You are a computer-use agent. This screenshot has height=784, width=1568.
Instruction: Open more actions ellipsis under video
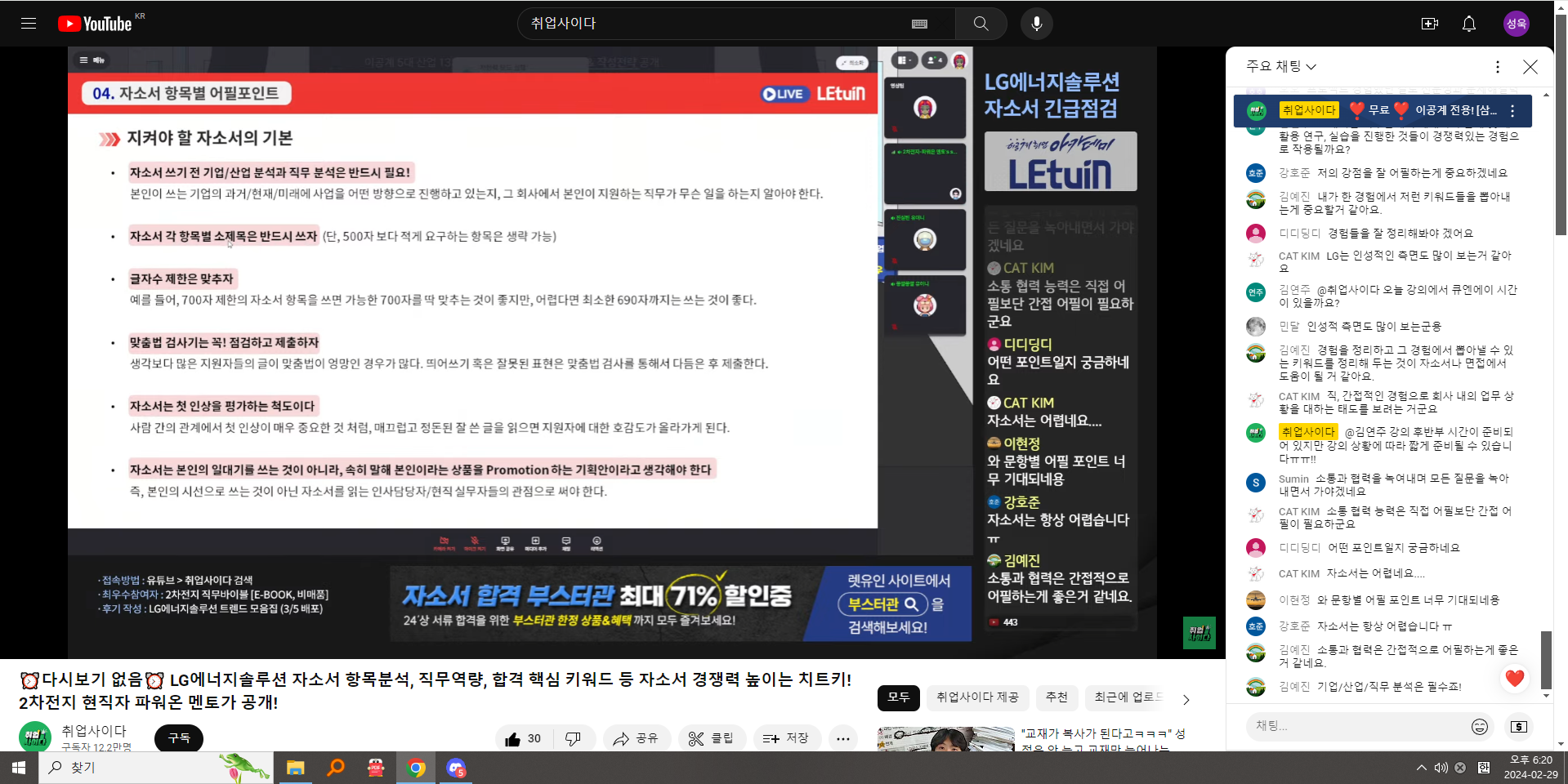[x=842, y=738]
